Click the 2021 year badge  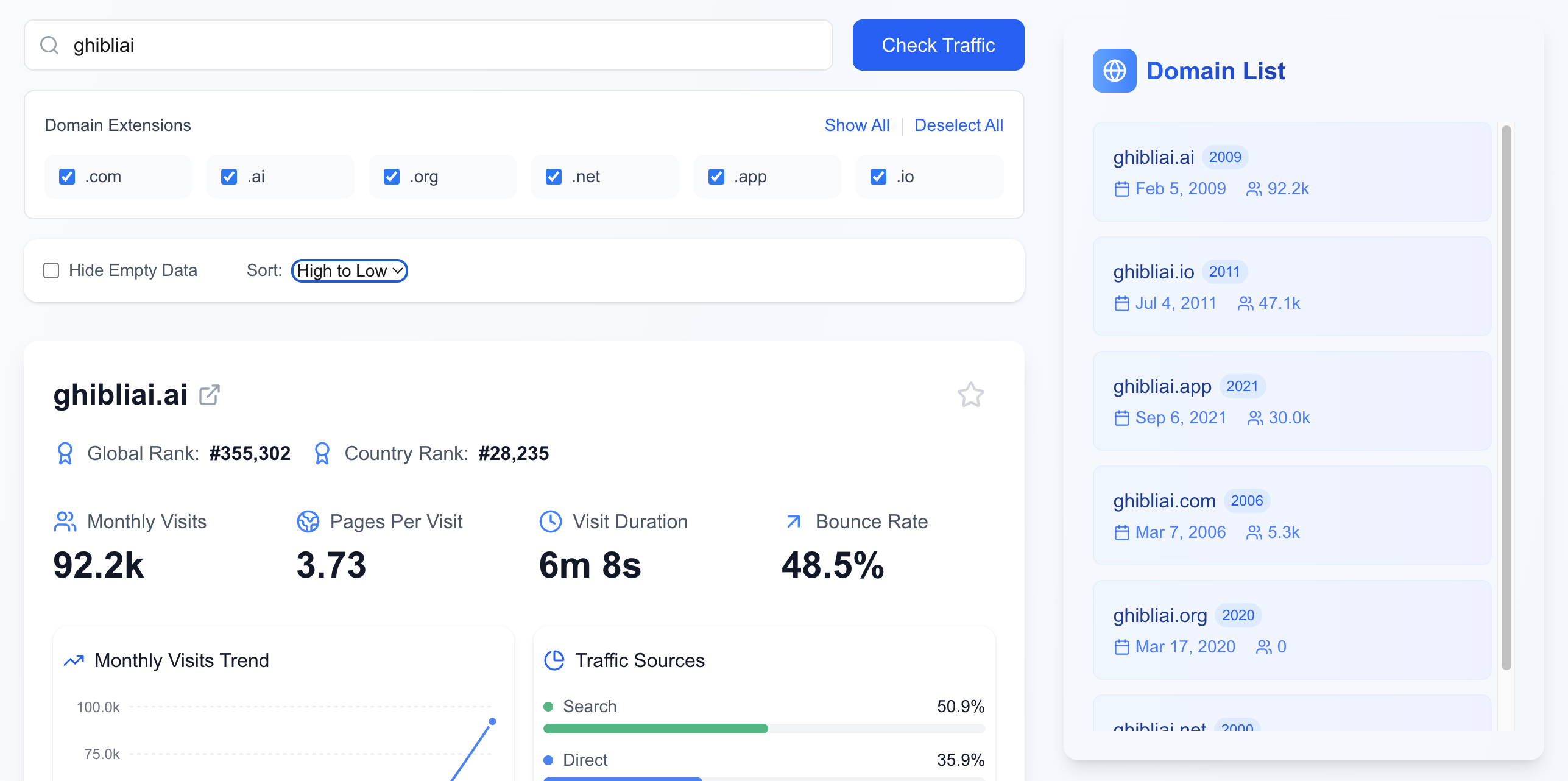(1242, 386)
